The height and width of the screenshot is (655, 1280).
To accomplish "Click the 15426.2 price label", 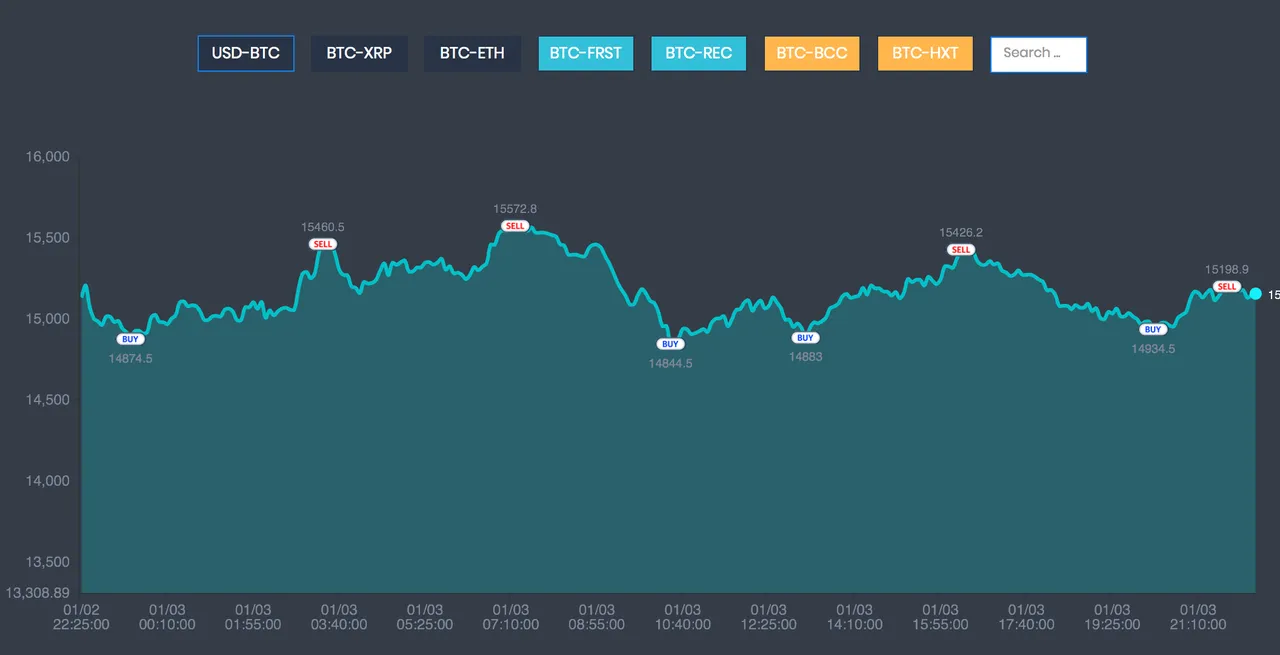I will click(961, 233).
